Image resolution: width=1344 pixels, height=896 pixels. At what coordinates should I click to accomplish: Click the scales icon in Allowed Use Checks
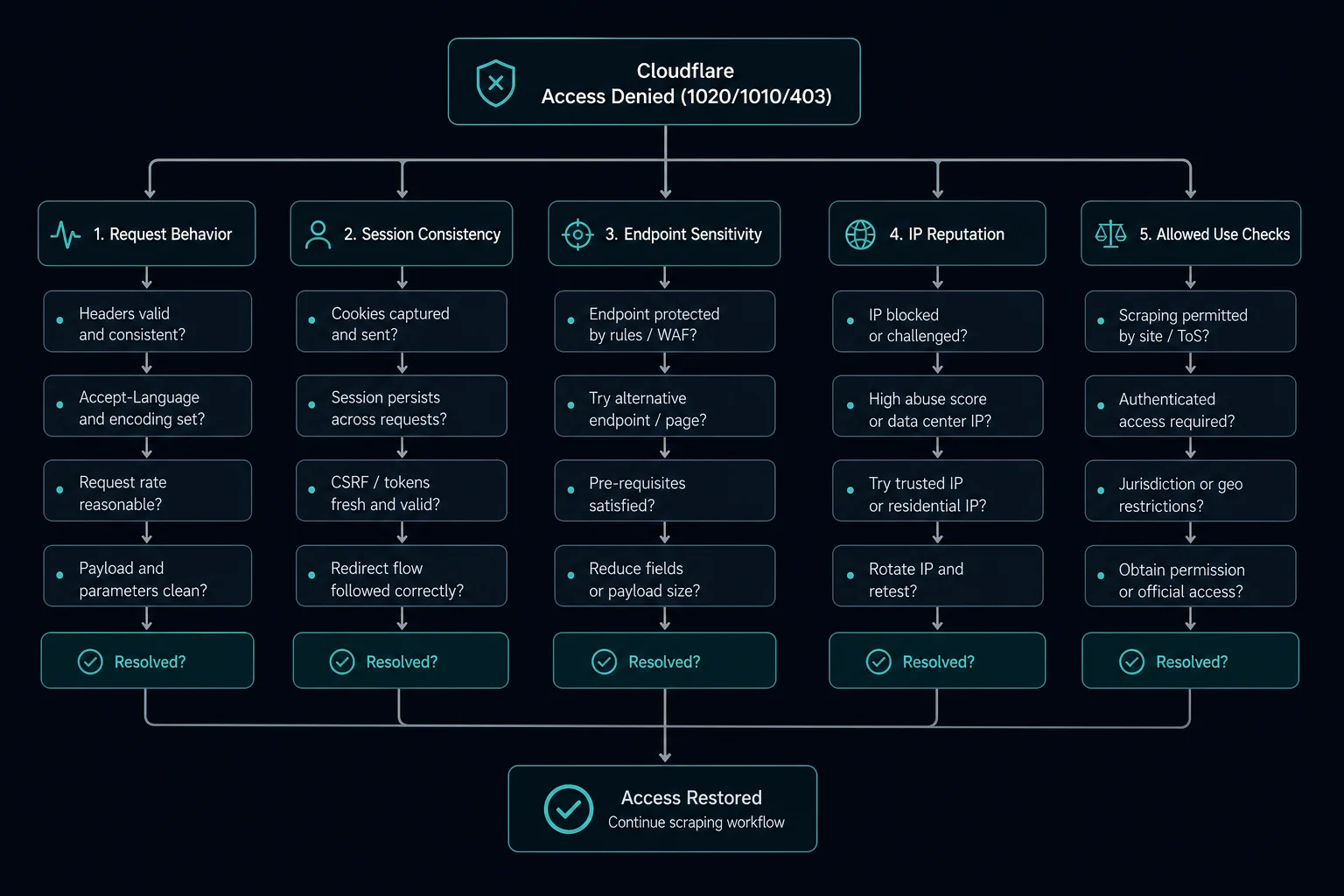click(1110, 234)
